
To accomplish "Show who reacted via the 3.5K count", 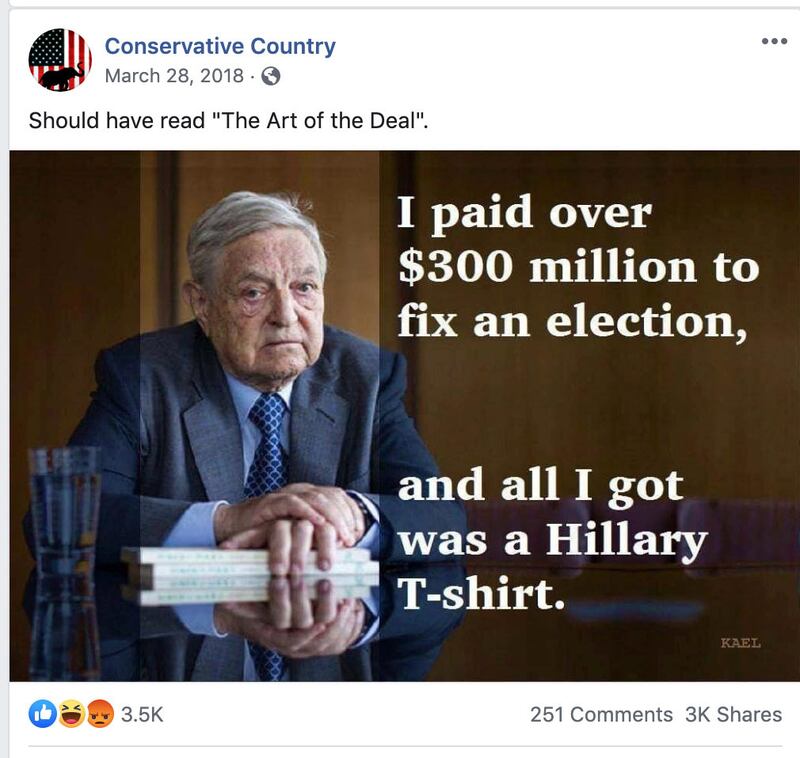I will (x=141, y=714).
